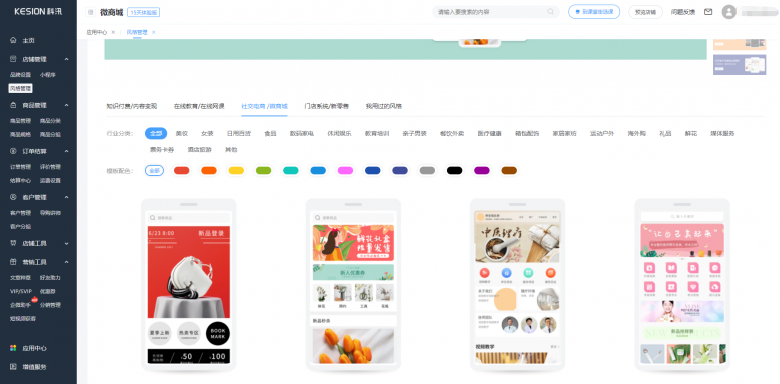Collapse the 商品管理 sidebar section
Screen dimensions: 780x384
[x=67, y=105]
